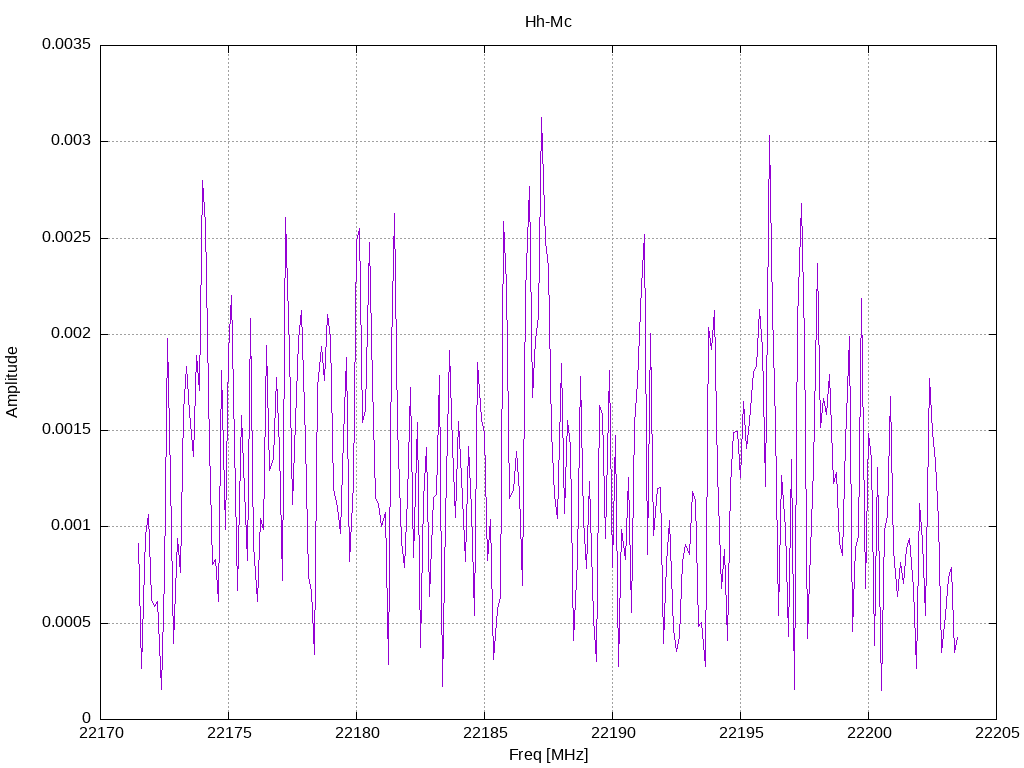Click the x-axis tick label 22195
1024x768 pixels.
tap(741, 733)
